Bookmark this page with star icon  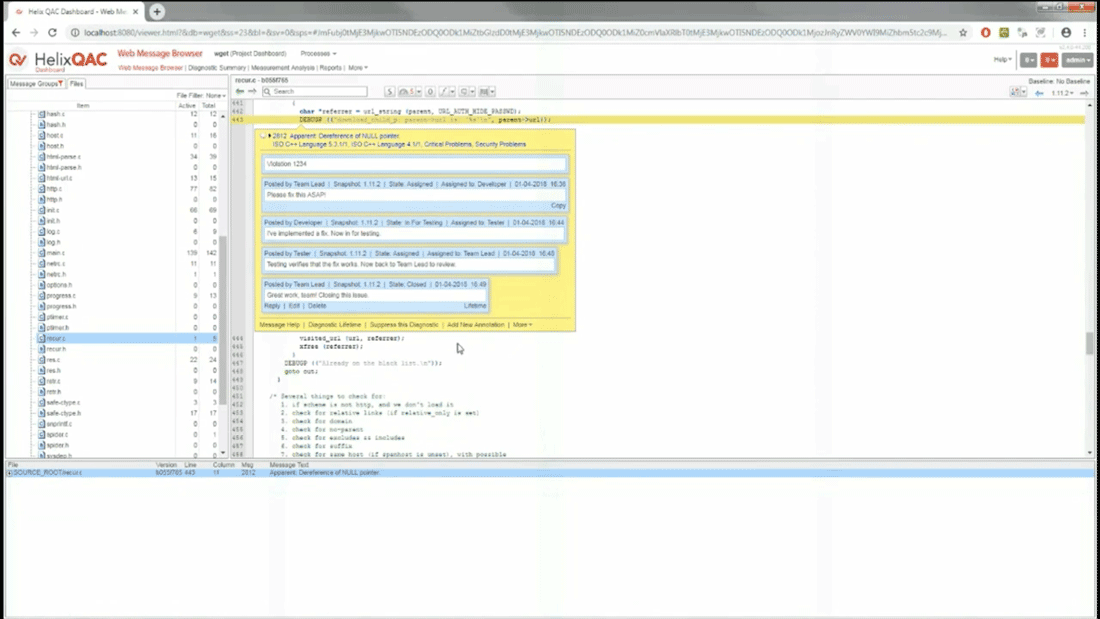tap(963, 32)
